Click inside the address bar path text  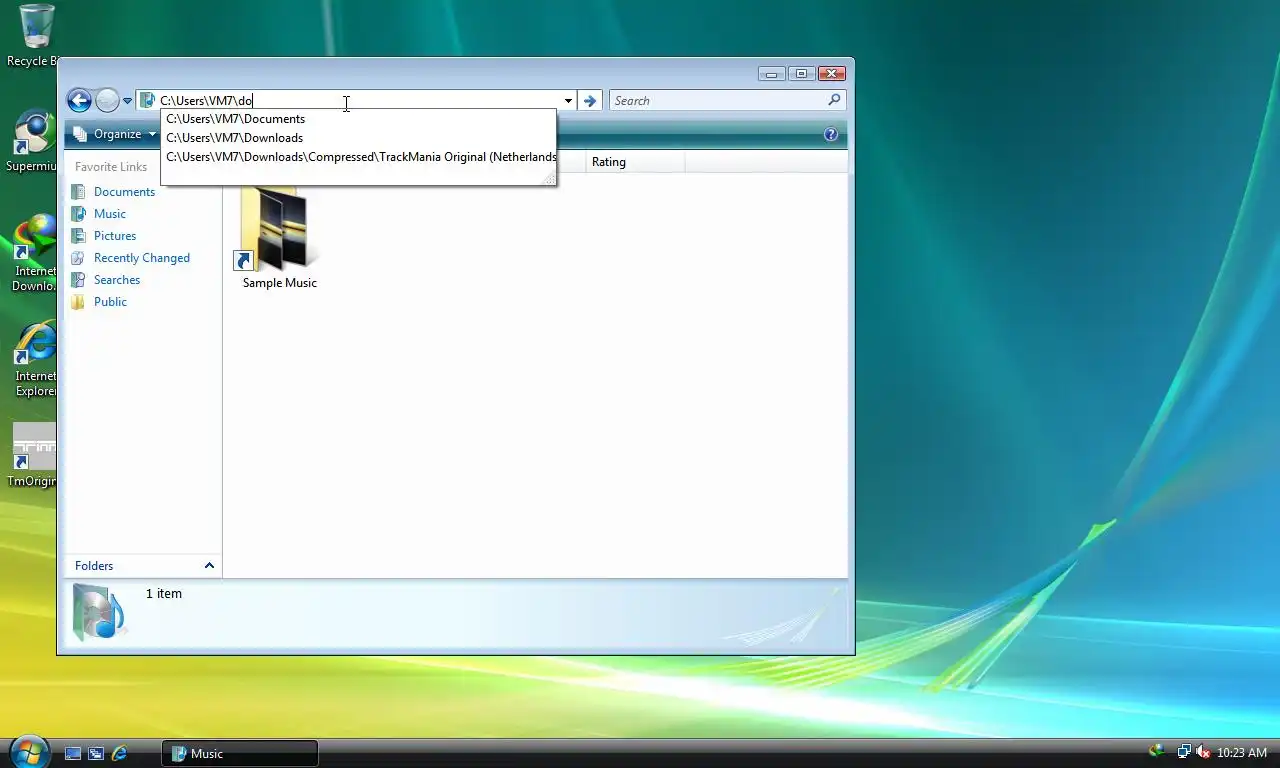tap(206, 101)
